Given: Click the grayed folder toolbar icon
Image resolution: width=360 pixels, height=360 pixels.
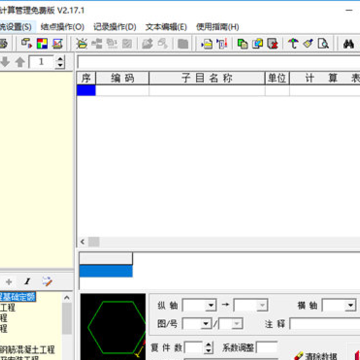Looking at the screenshot, I should [183, 44].
